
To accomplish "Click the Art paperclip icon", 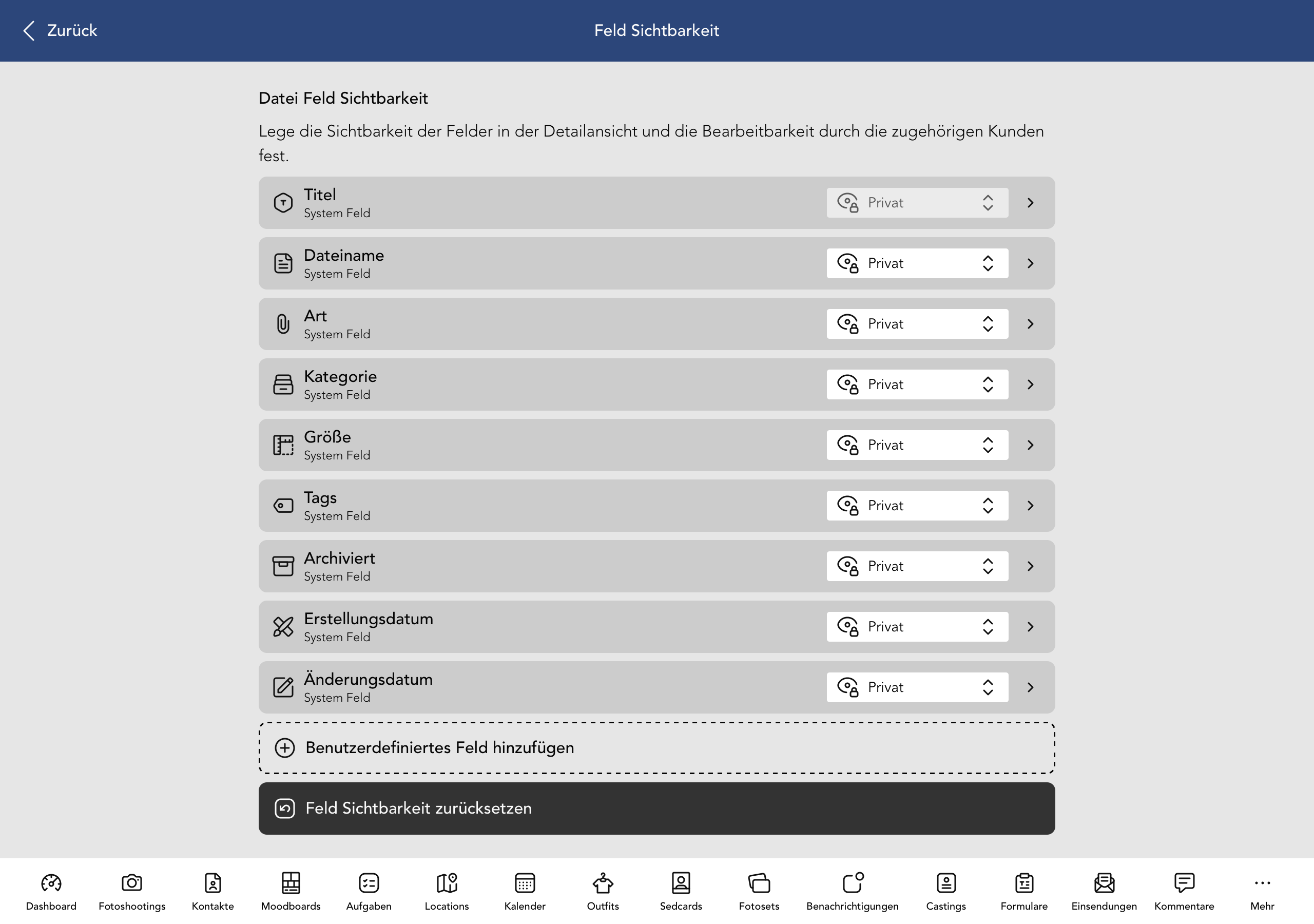I will [283, 324].
